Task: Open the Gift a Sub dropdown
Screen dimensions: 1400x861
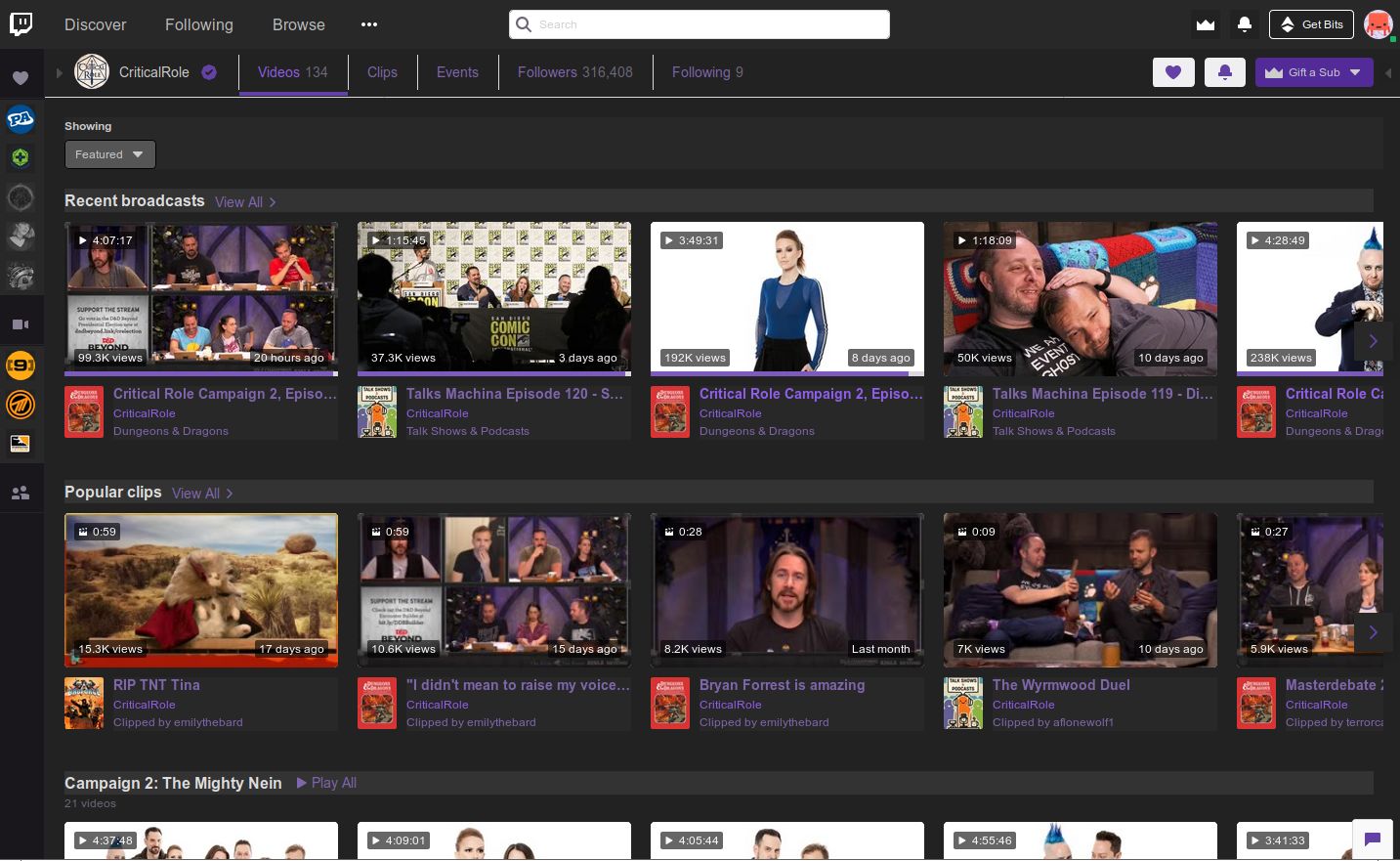Action: click(1314, 72)
